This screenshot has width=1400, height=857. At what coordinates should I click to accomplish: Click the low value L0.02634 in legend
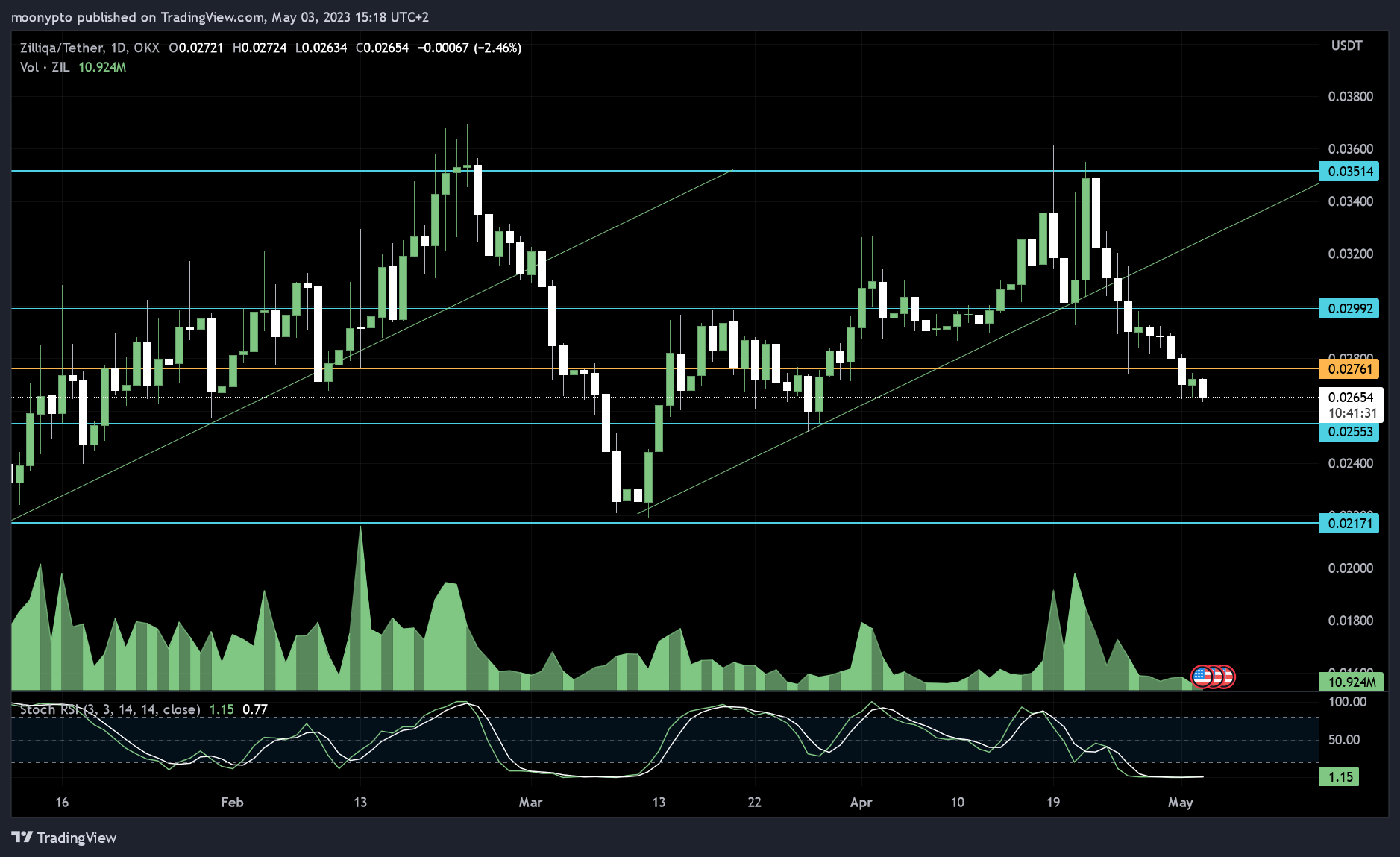point(321,48)
